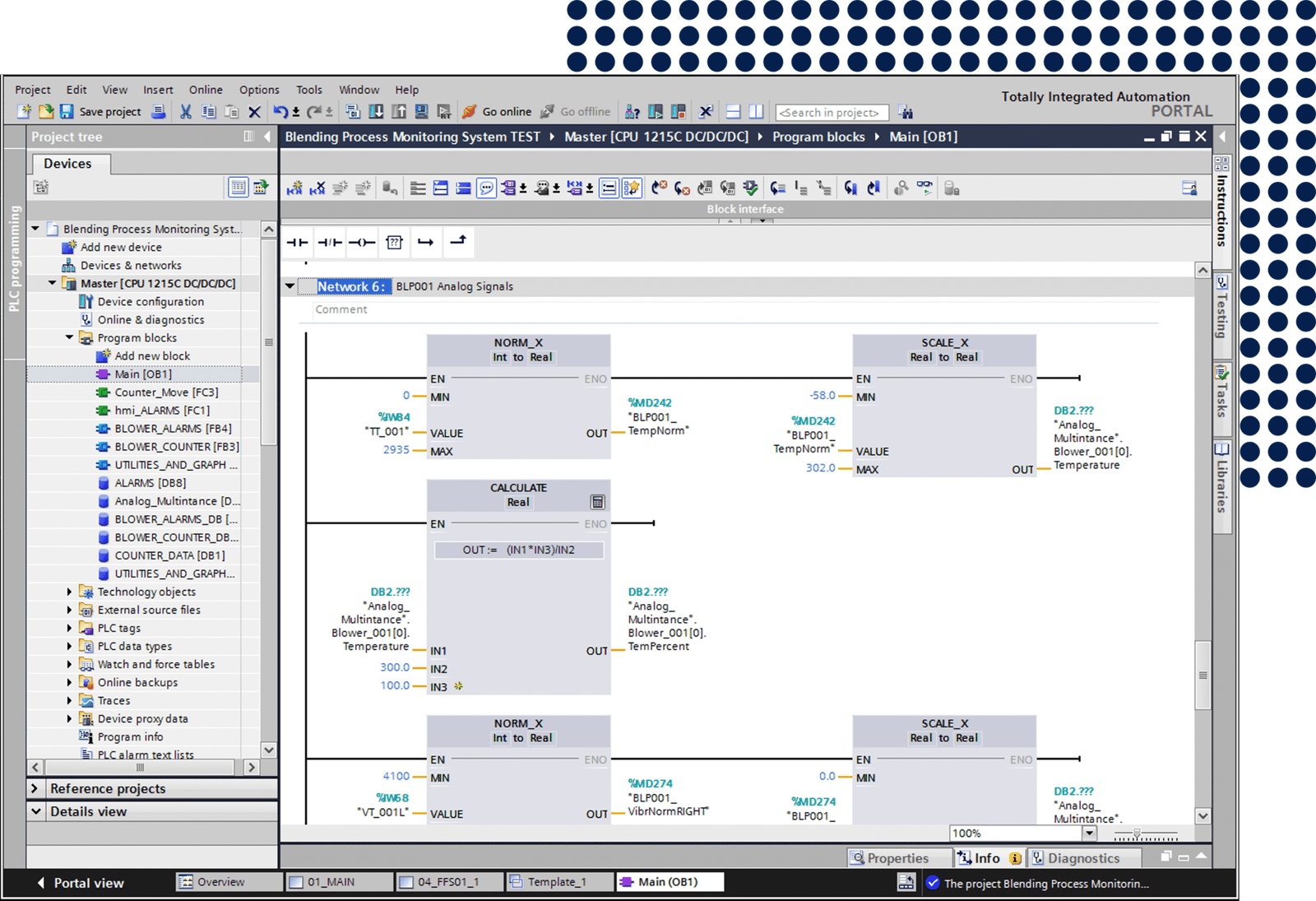Click the Cut scissors icon
Viewport: 1316px width, 901px height.
point(186,112)
